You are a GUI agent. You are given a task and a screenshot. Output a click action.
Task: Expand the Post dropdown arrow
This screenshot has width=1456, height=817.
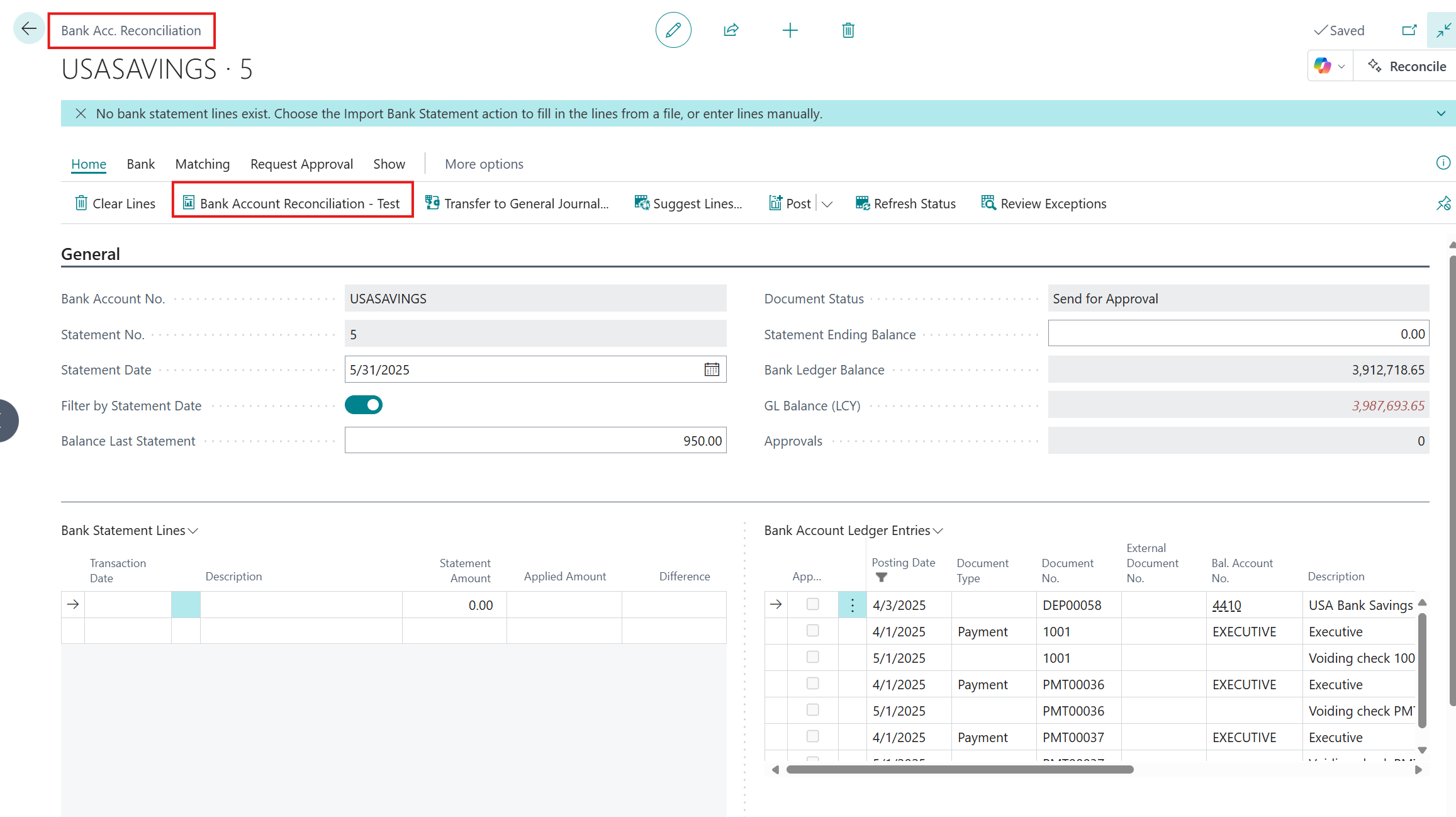coord(827,204)
